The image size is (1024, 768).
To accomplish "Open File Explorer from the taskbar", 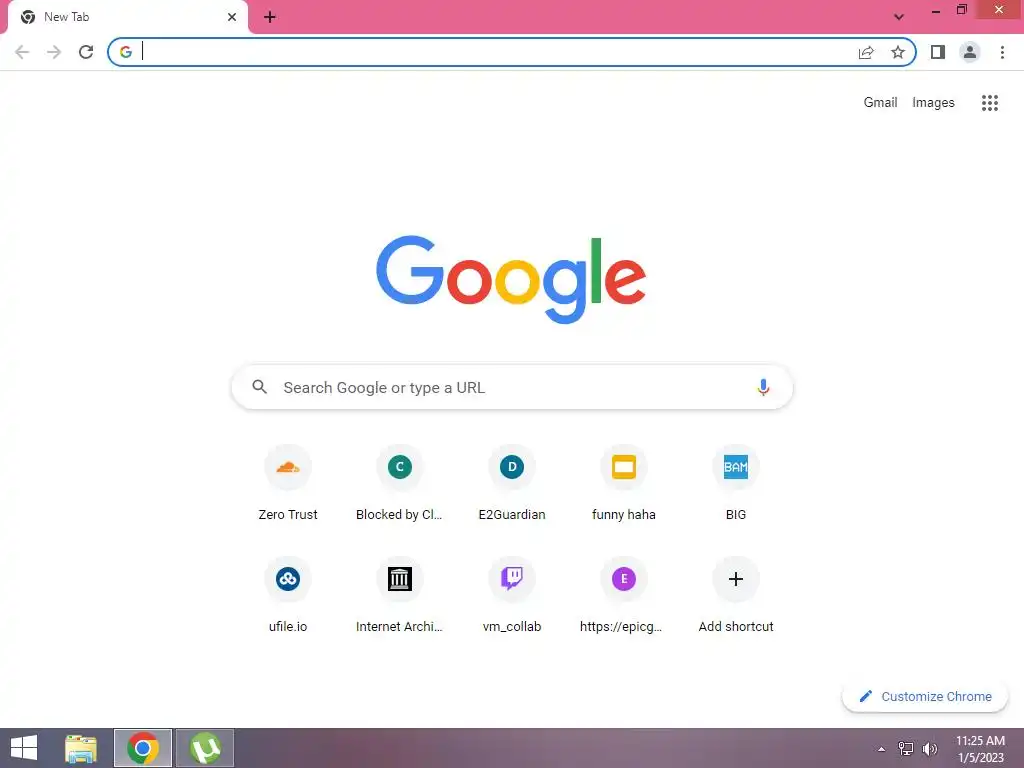I will 81,748.
